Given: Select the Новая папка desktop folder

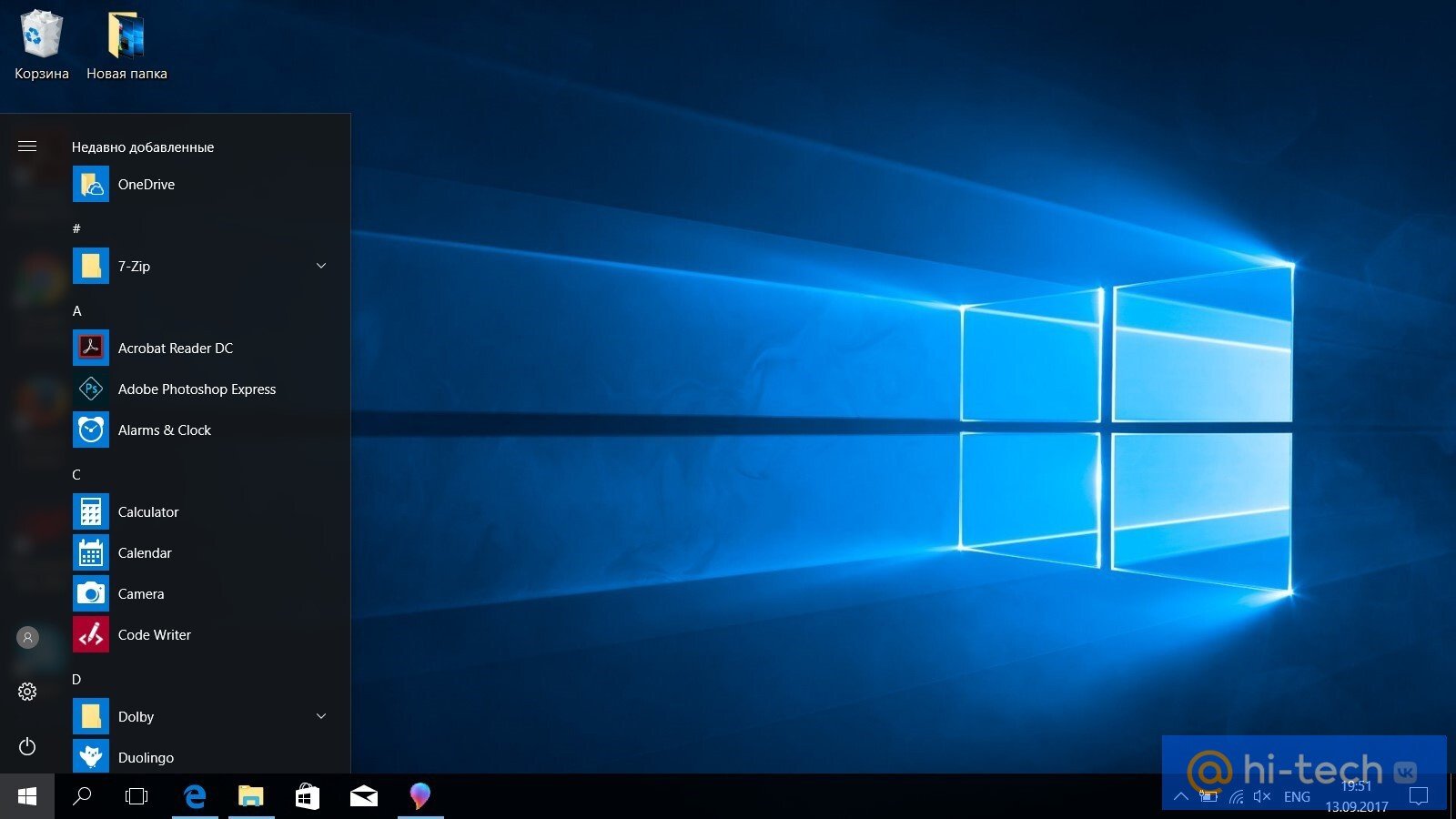Looking at the screenshot, I should pos(126,45).
